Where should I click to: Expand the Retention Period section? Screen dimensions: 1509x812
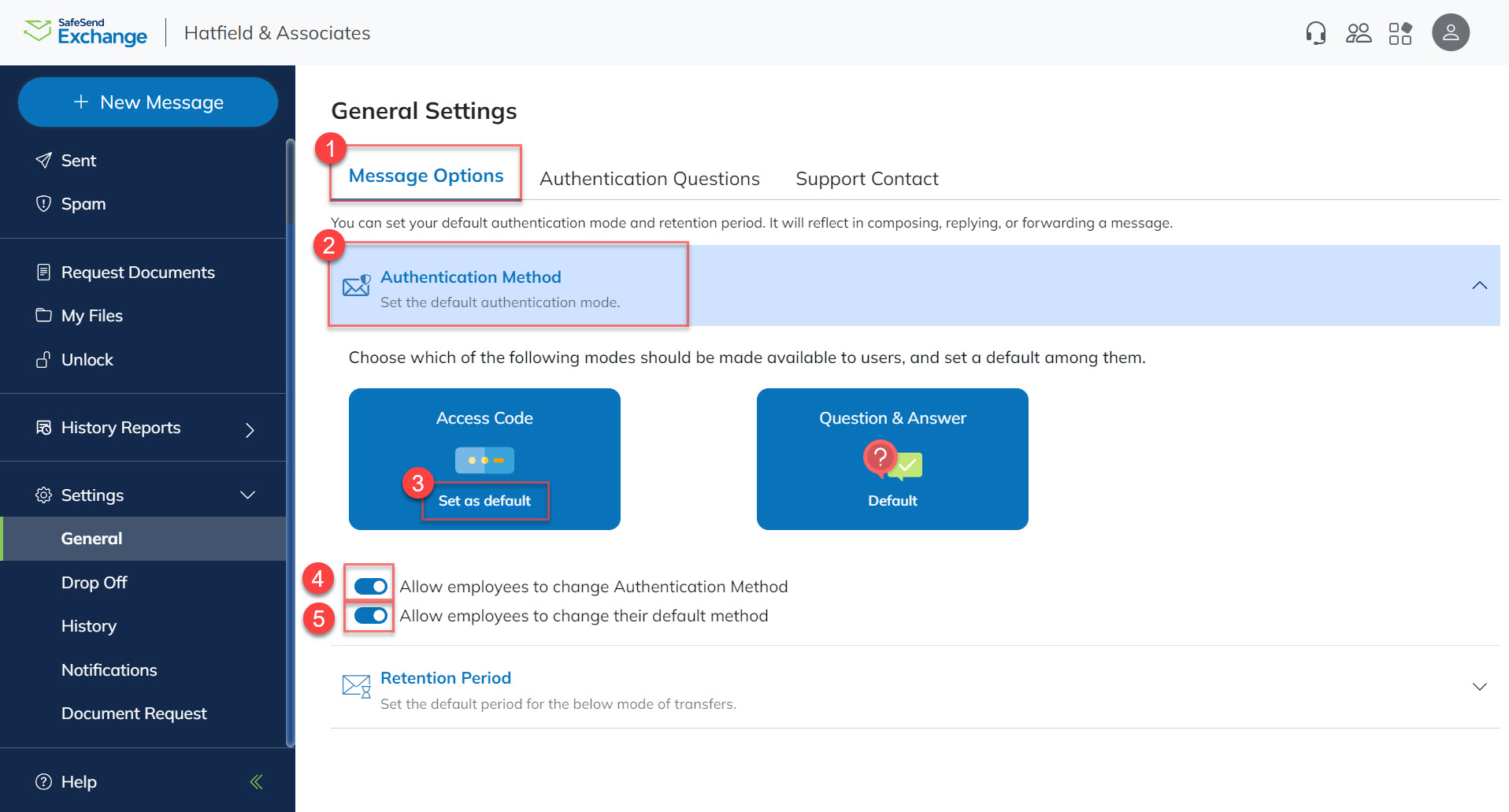(1480, 686)
